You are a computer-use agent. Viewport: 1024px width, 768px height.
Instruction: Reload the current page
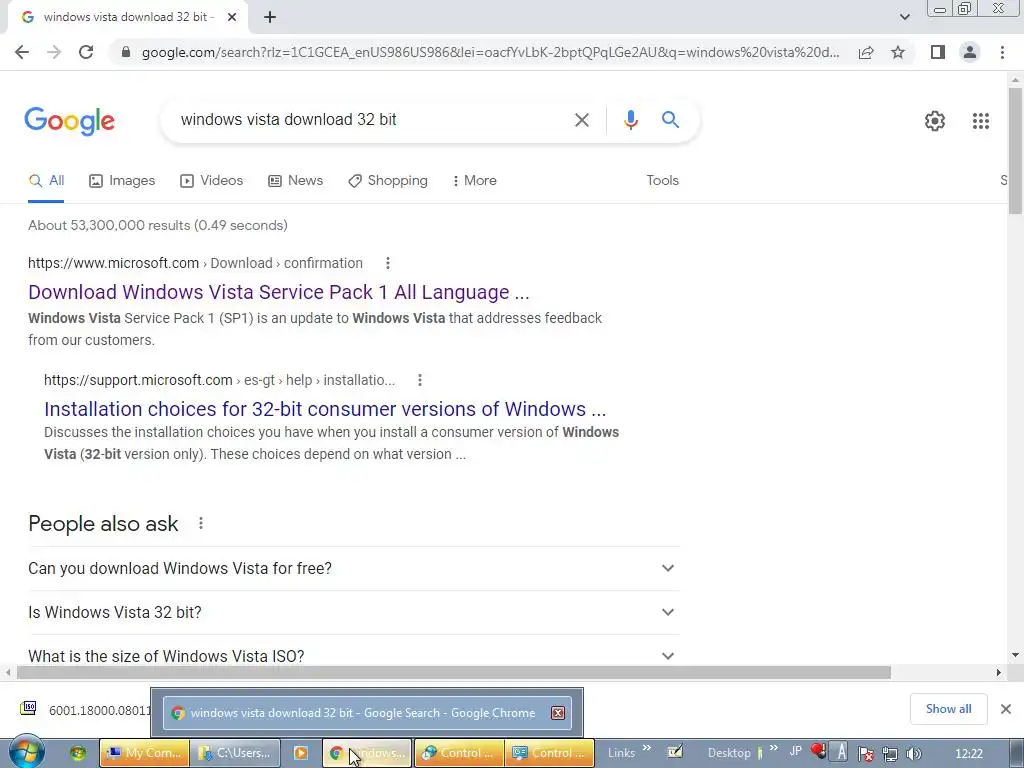(x=86, y=52)
